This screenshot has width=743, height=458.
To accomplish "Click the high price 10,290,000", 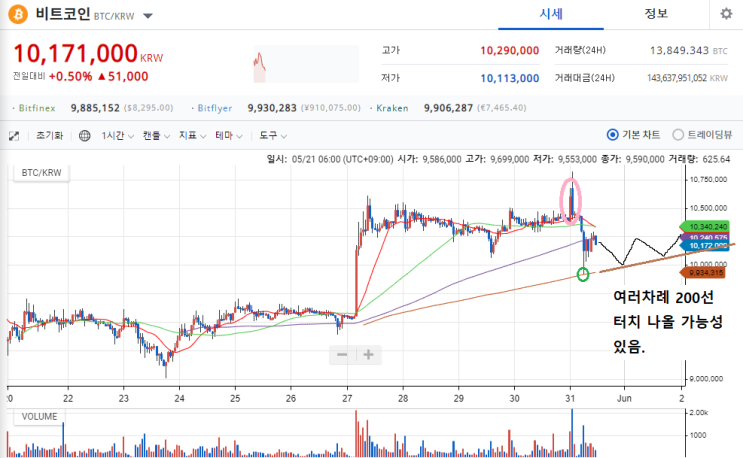I will [x=509, y=51].
